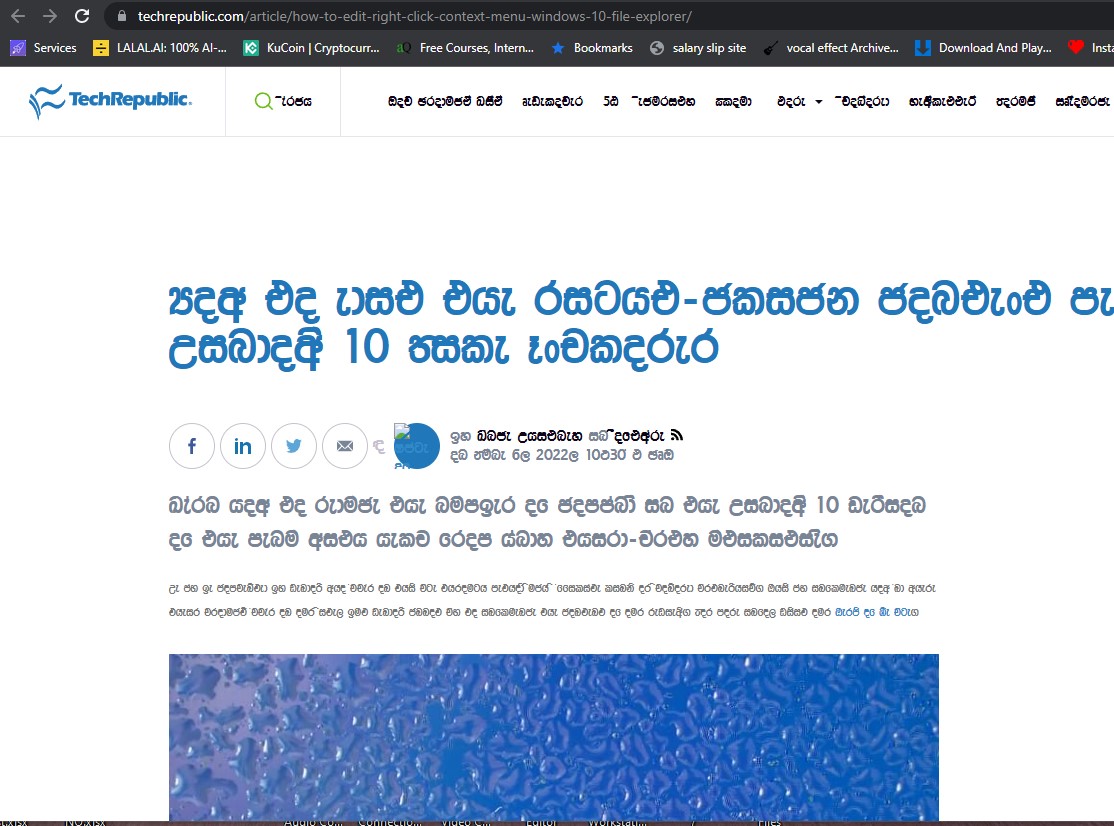Screen dimensions: 1114x826
Task: Share the article by email
Action: click(345, 446)
